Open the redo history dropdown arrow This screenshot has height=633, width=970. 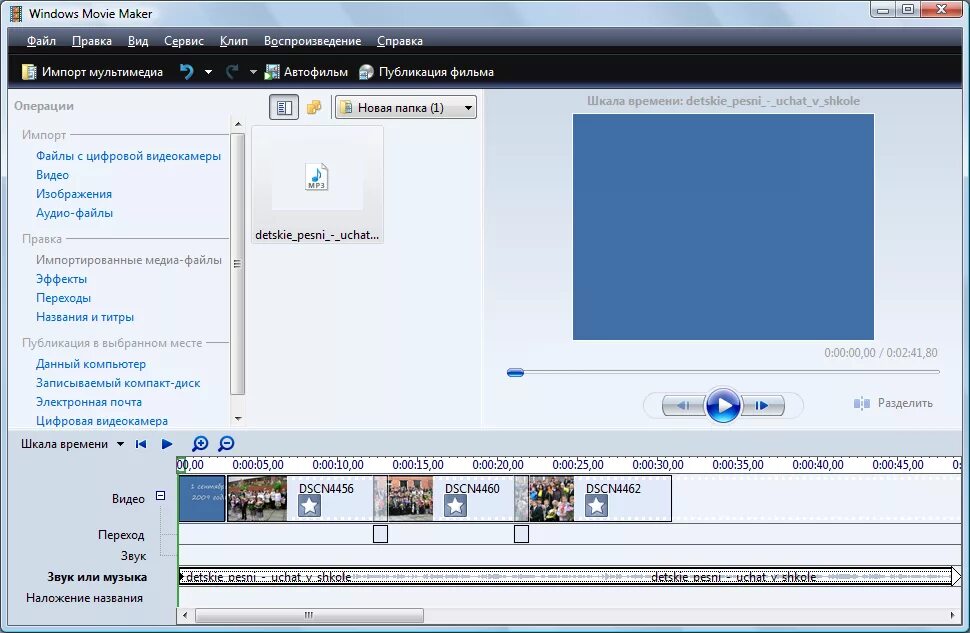pos(253,72)
